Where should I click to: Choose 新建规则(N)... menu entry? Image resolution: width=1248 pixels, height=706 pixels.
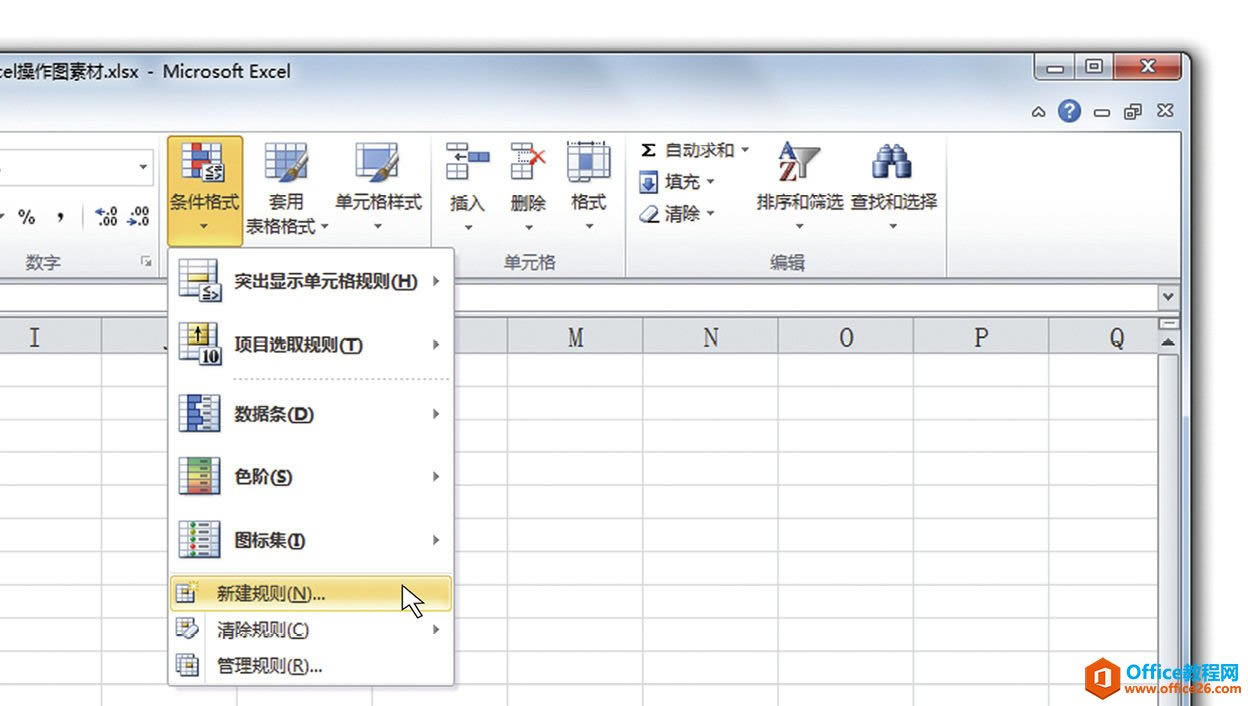pos(310,593)
